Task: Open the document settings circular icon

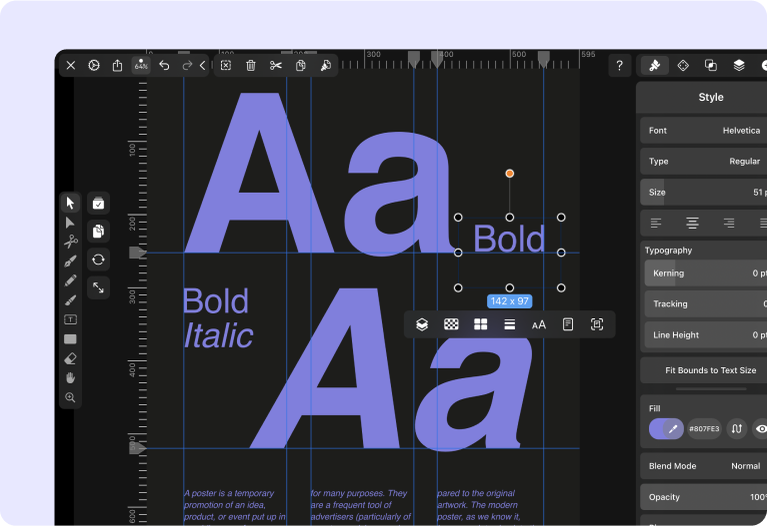Action: coord(94,66)
